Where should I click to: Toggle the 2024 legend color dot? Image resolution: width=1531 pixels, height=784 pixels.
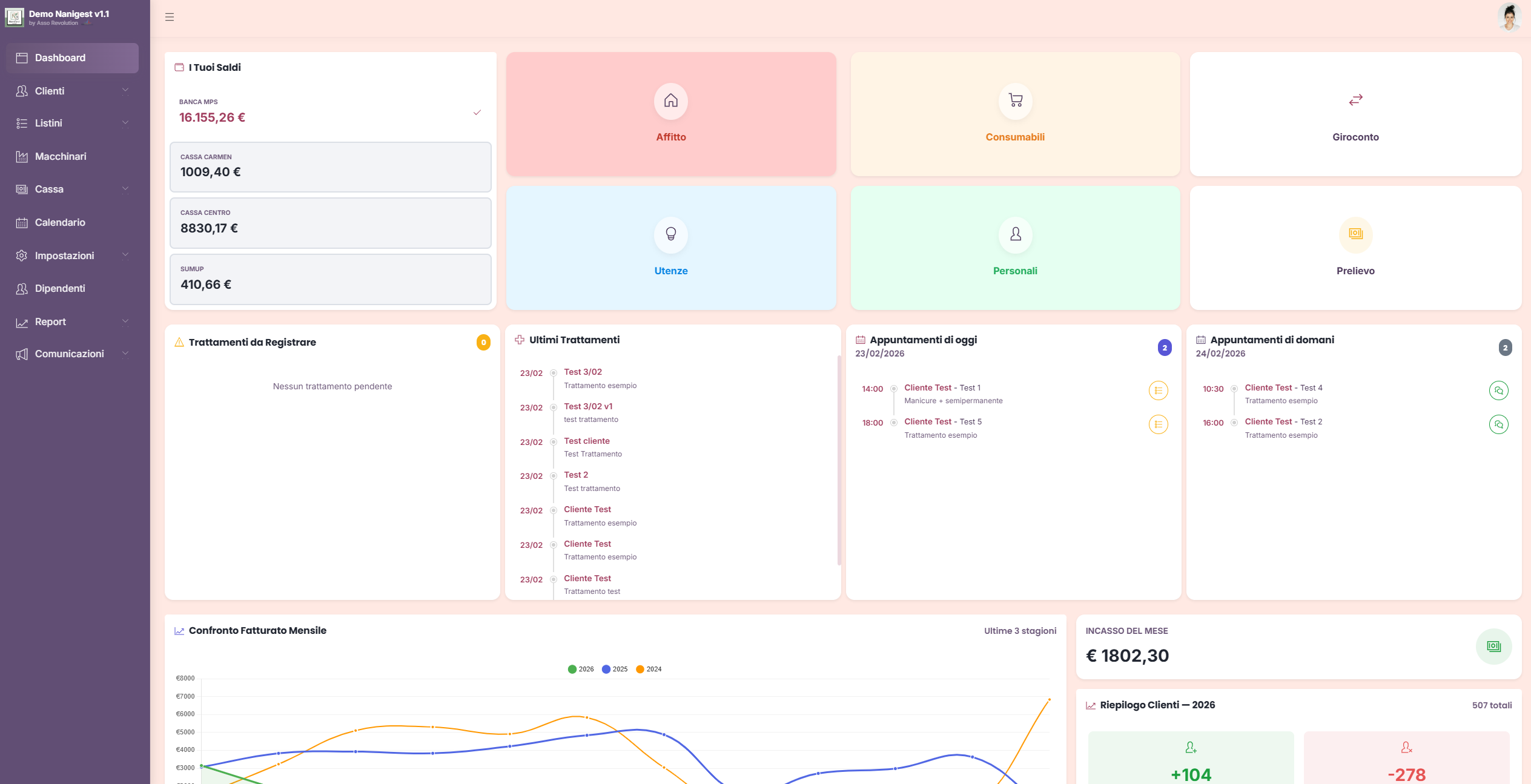coord(640,669)
